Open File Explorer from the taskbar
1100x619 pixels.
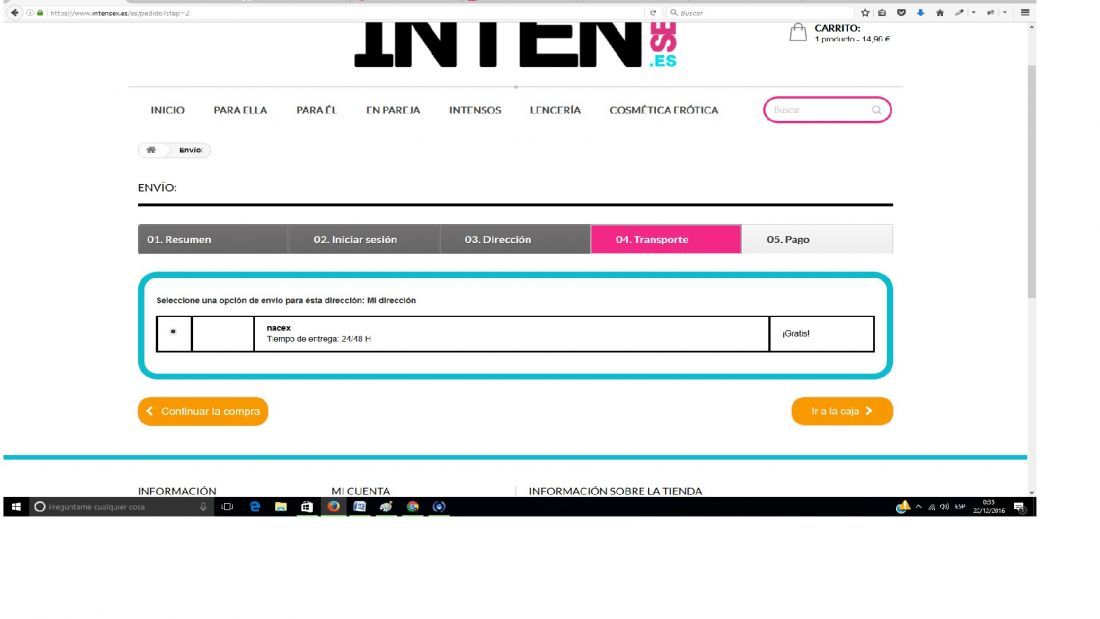(281, 507)
